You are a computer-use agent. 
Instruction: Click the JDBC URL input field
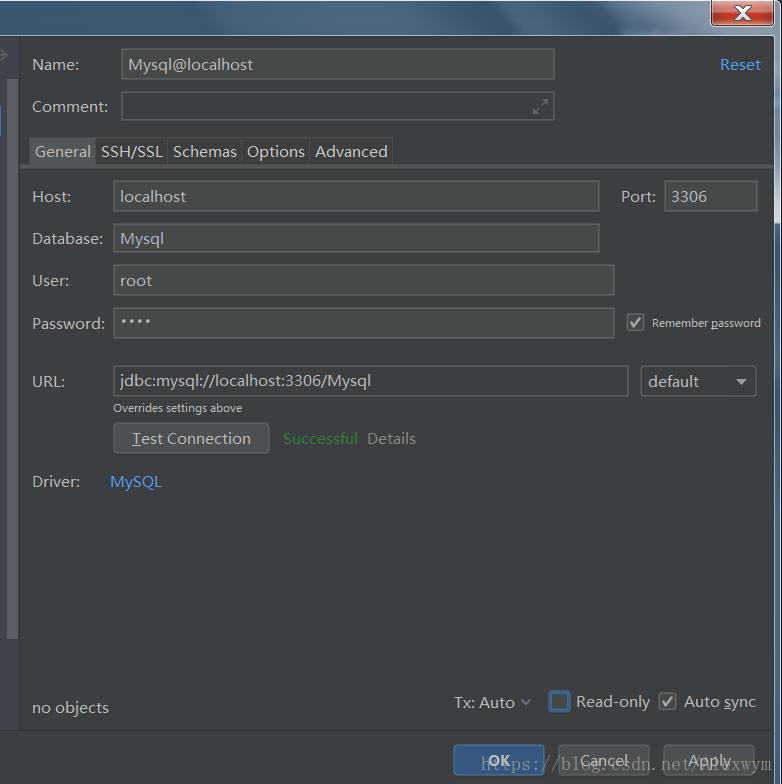pos(370,381)
